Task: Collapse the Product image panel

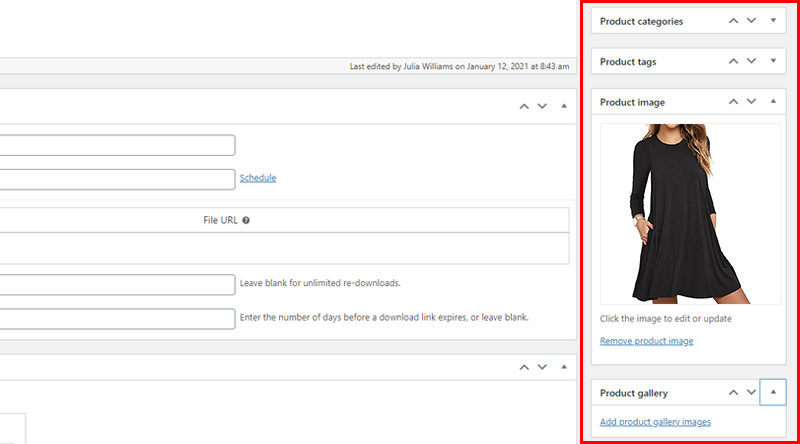Action: tap(773, 102)
